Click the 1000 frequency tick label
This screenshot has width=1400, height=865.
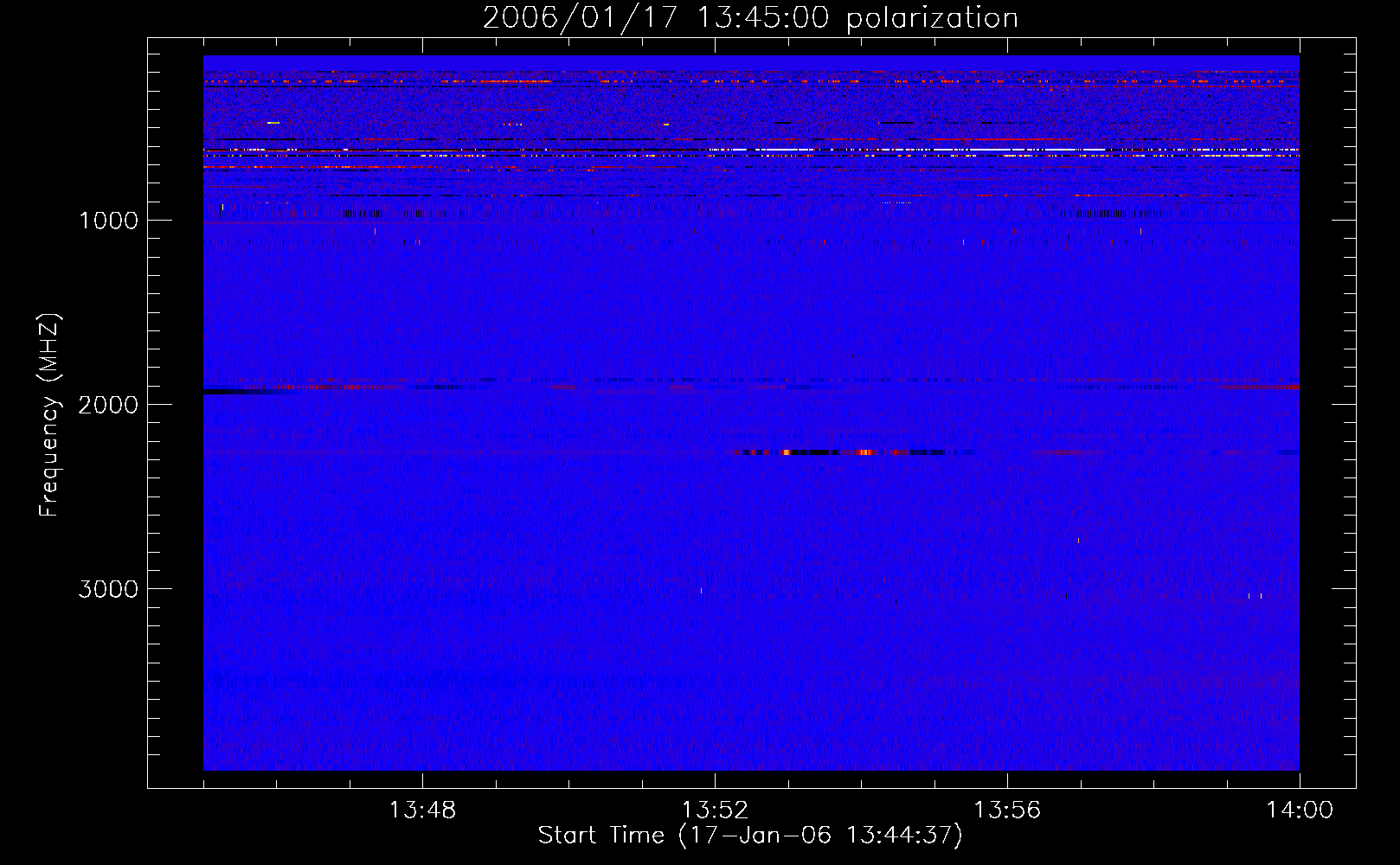click(108, 221)
